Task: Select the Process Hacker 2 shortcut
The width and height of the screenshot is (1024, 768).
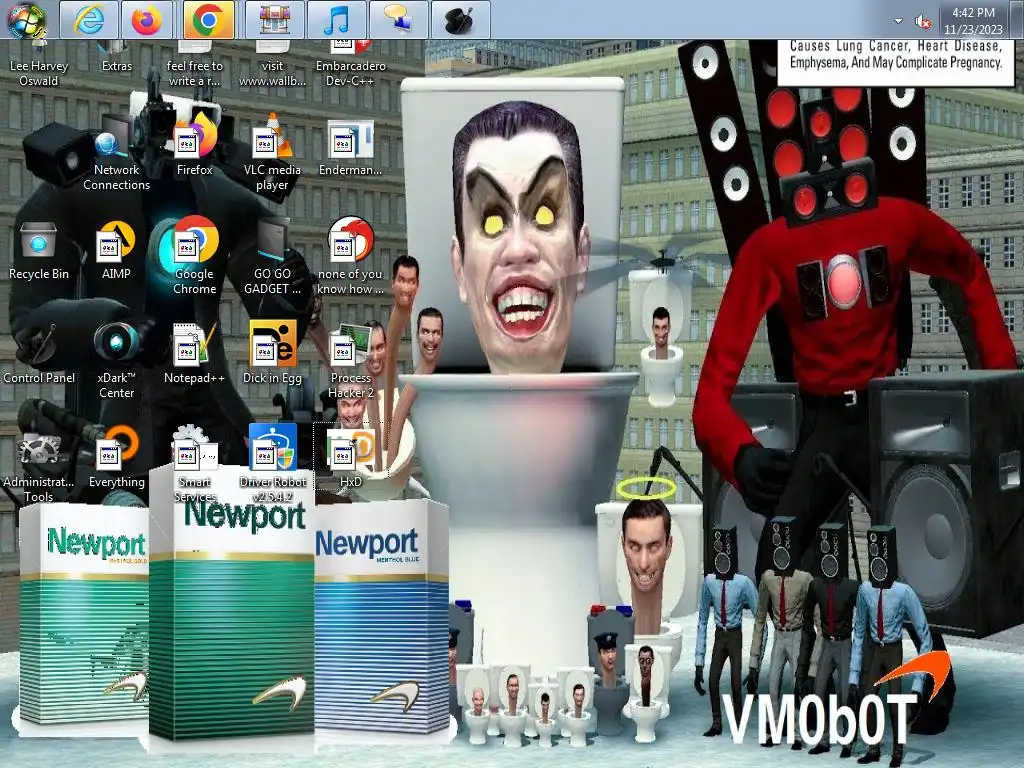Action: click(351, 360)
